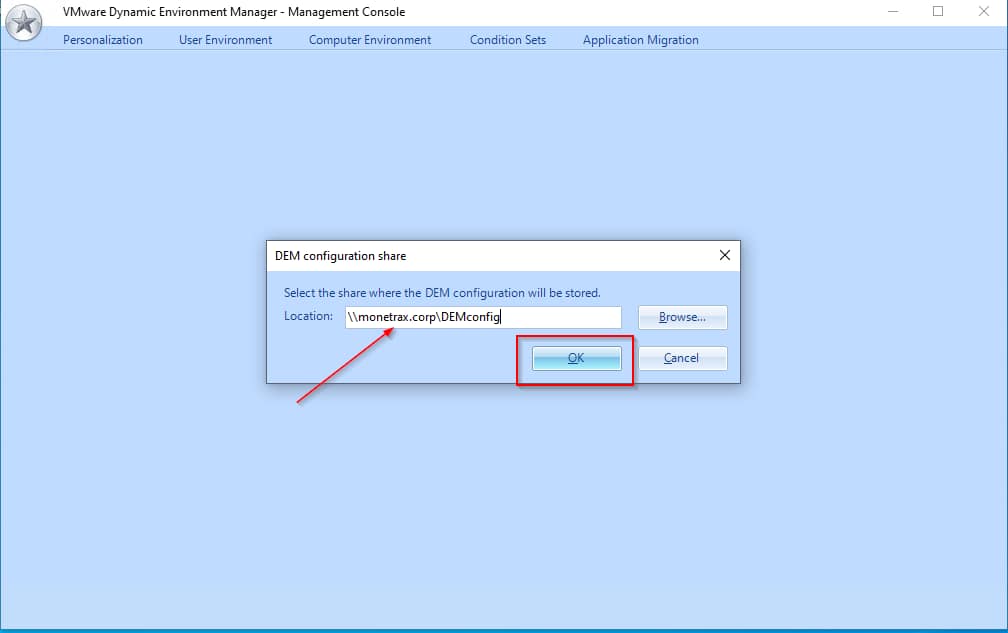Go to the Condition Sets tab
This screenshot has height=633, width=1008.
(508, 40)
